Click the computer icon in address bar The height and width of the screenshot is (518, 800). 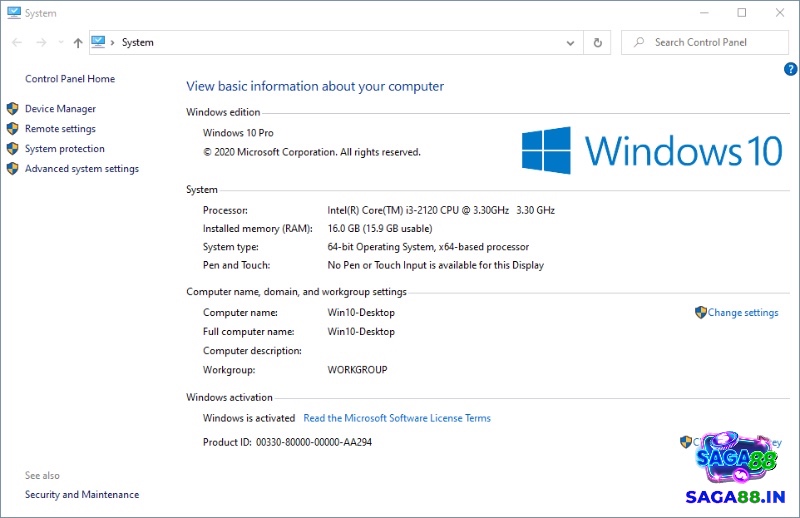point(98,43)
